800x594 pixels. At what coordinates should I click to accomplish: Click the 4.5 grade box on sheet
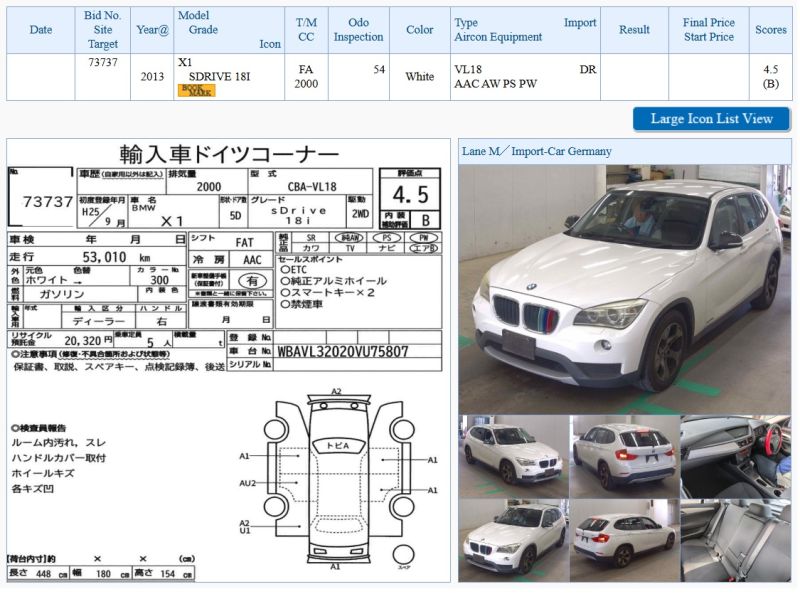tap(410, 194)
